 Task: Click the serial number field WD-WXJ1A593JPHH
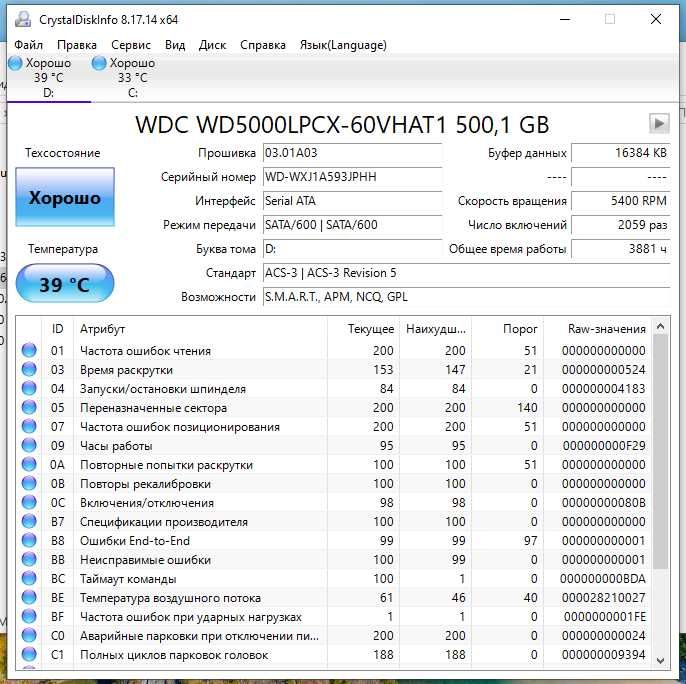coord(352,177)
